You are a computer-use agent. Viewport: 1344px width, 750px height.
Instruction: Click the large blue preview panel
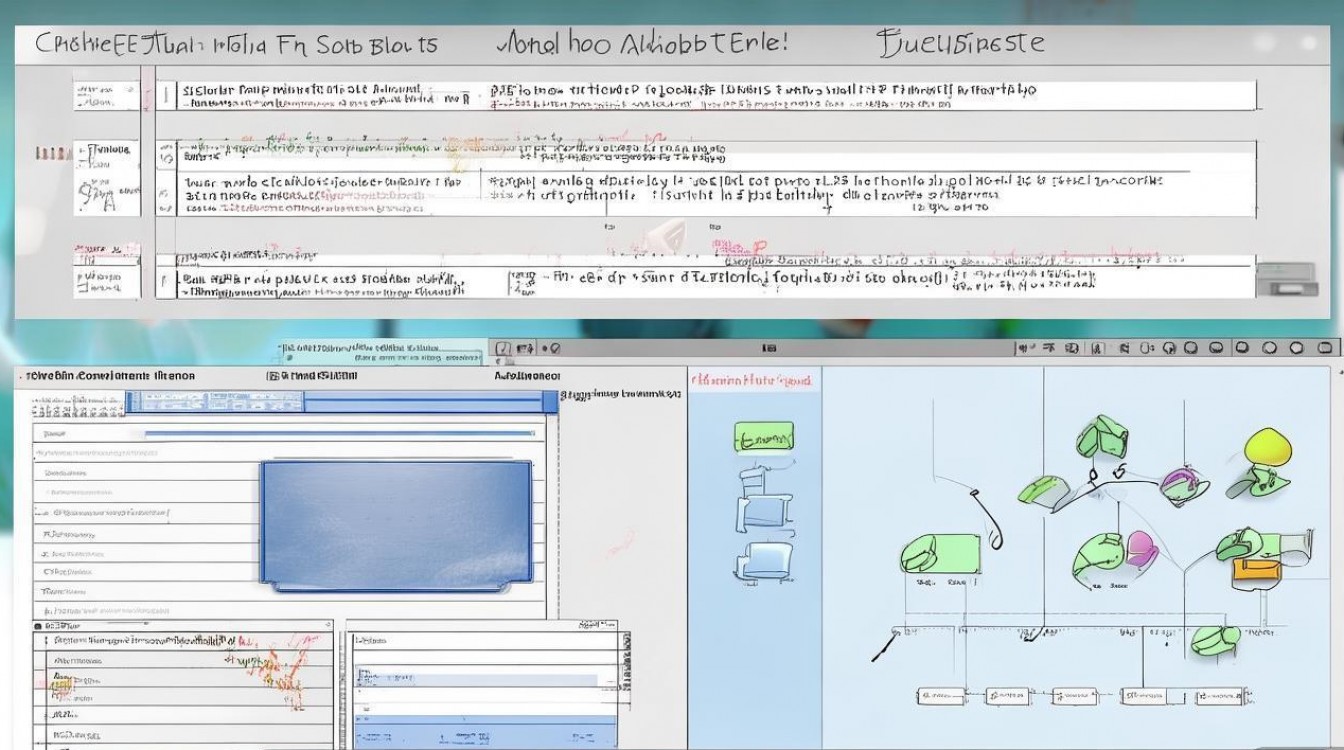click(396, 522)
